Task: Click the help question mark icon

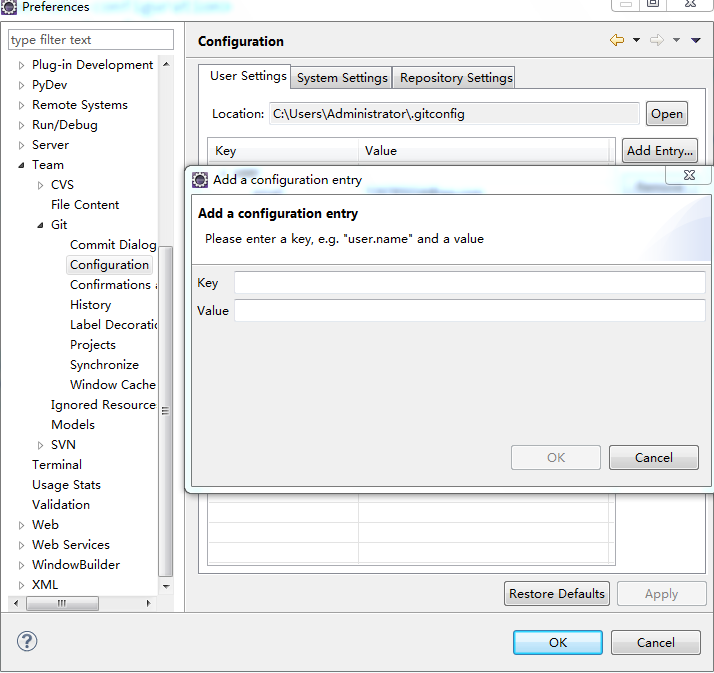Action: point(27,642)
